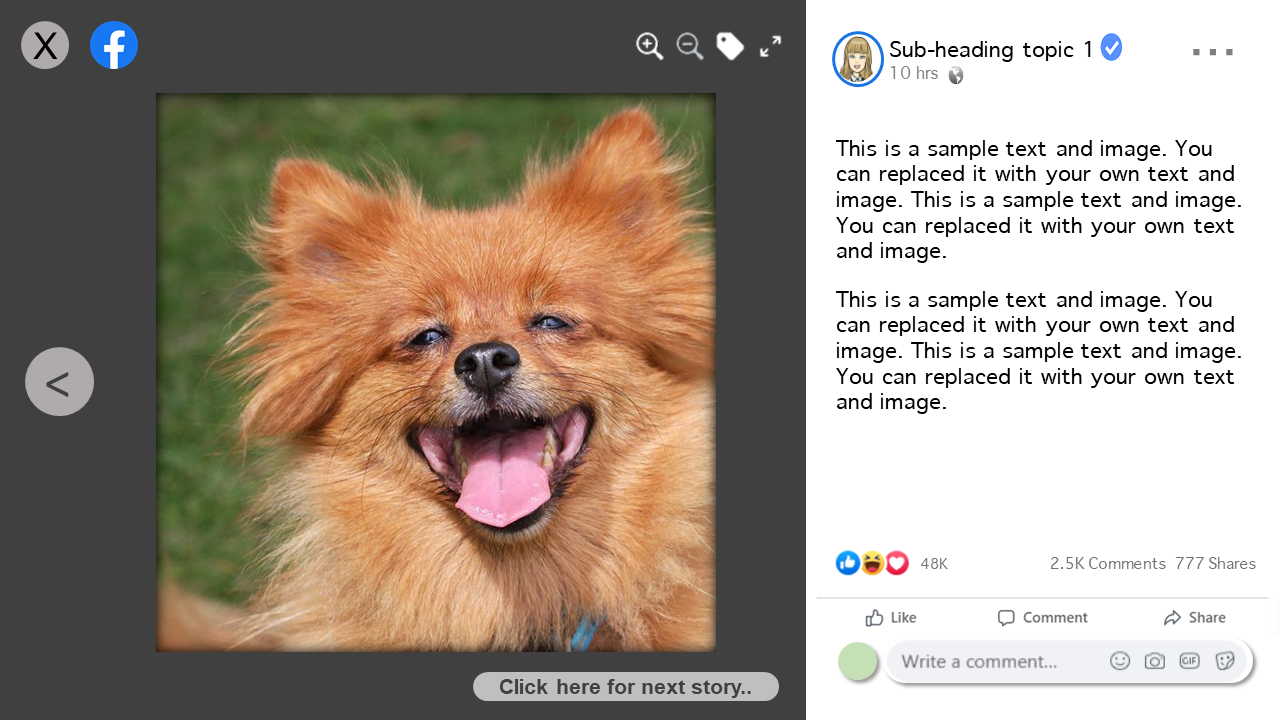This screenshot has width=1280, height=720.
Task: View the 2.5K Comments
Action: 1108,564
